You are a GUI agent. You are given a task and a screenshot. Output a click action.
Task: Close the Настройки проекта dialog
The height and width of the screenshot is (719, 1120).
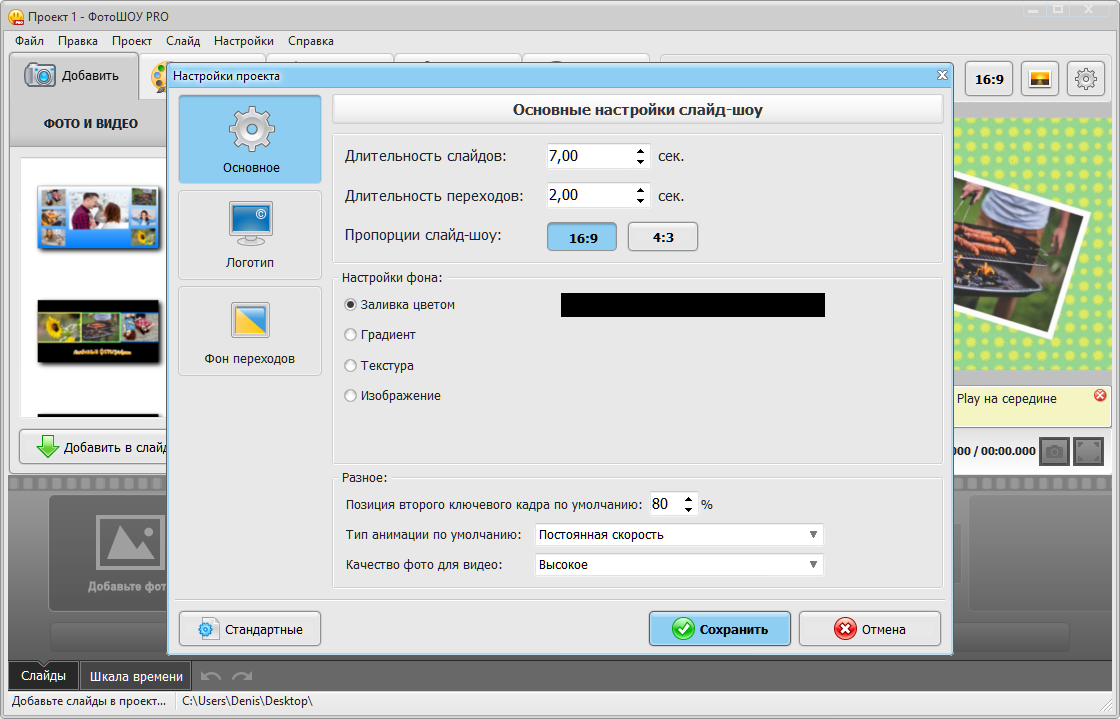(x=942, y=75)
